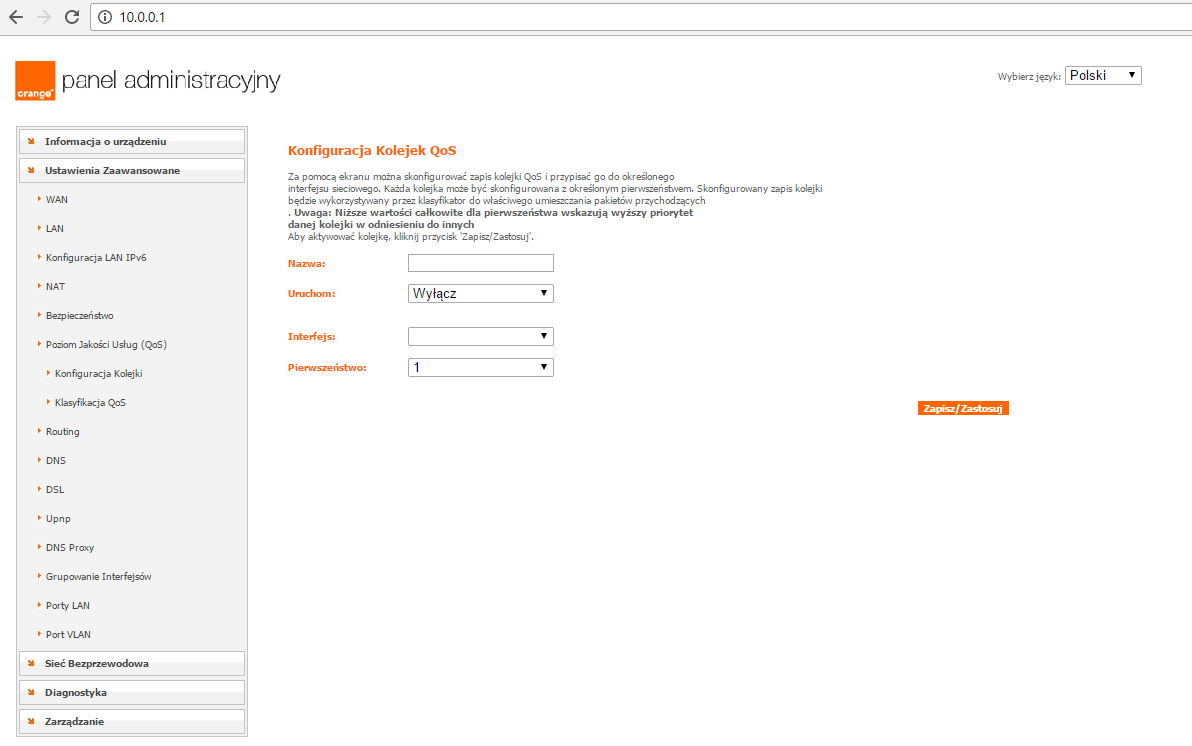Image resolution: width=1192 pixels, height=746 pixels.
Task: Select Poziom Jakości Usług (QoS)
Action: pyautogui.click(x=106, y=344)
